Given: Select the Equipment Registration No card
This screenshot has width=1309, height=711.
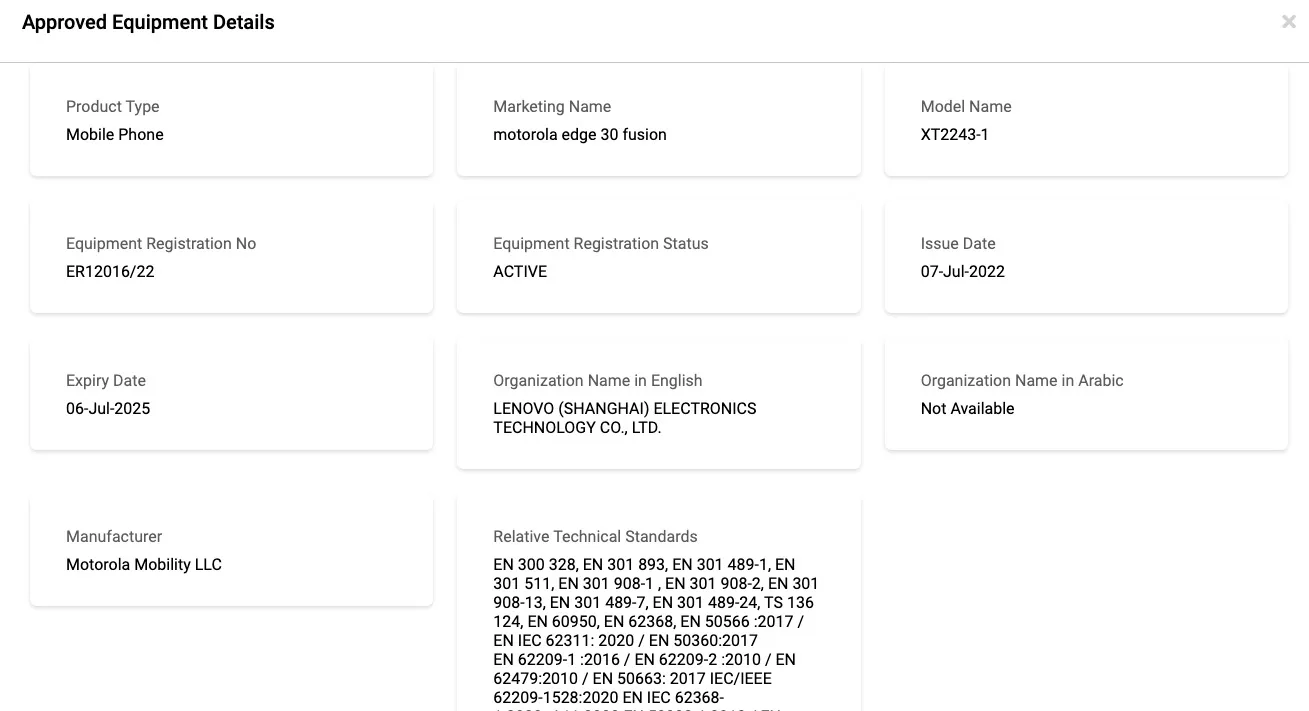Looking at the screenshot, I should (232, 257).
